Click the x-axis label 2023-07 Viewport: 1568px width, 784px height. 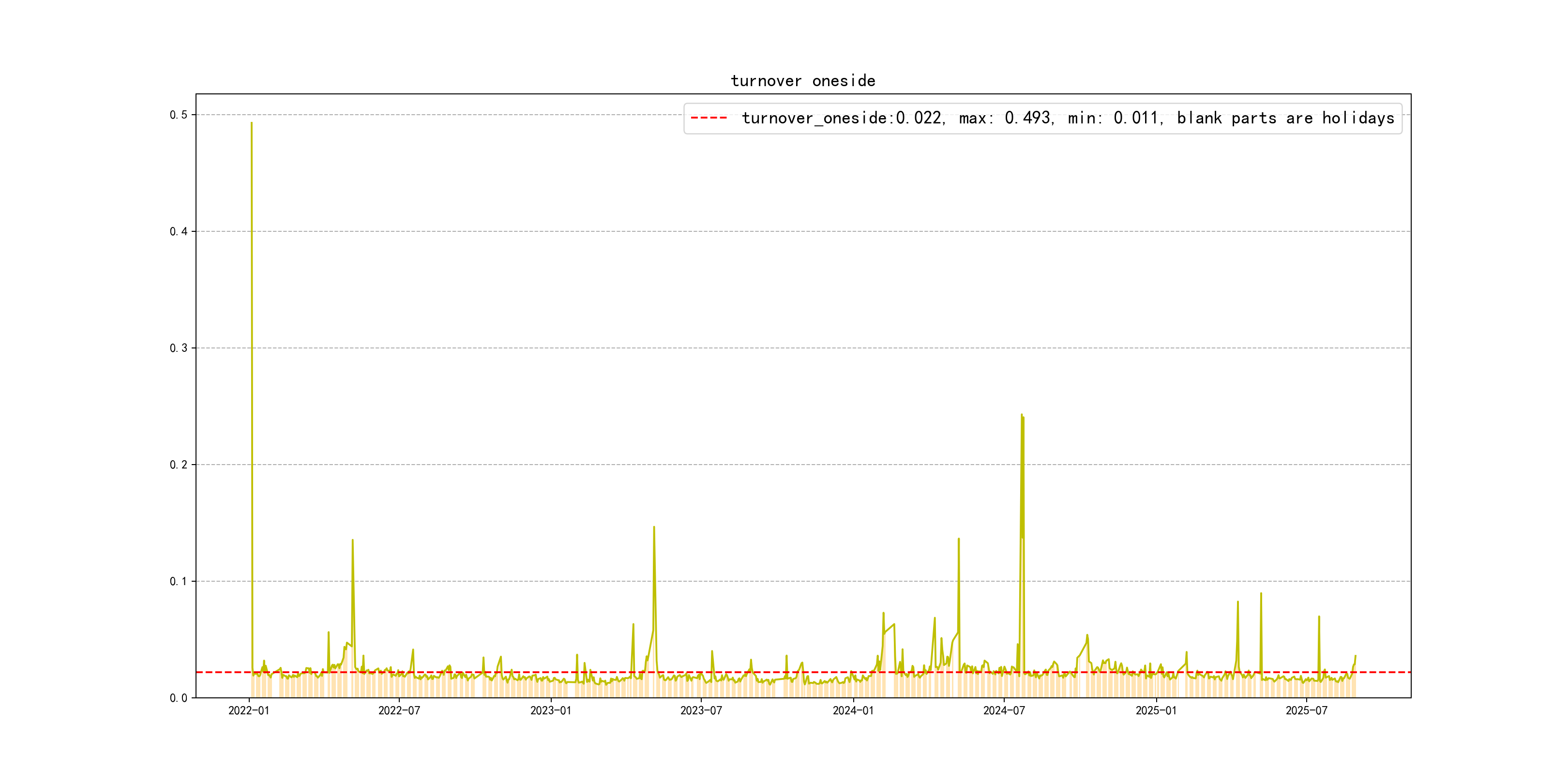(x=701, y=710)
